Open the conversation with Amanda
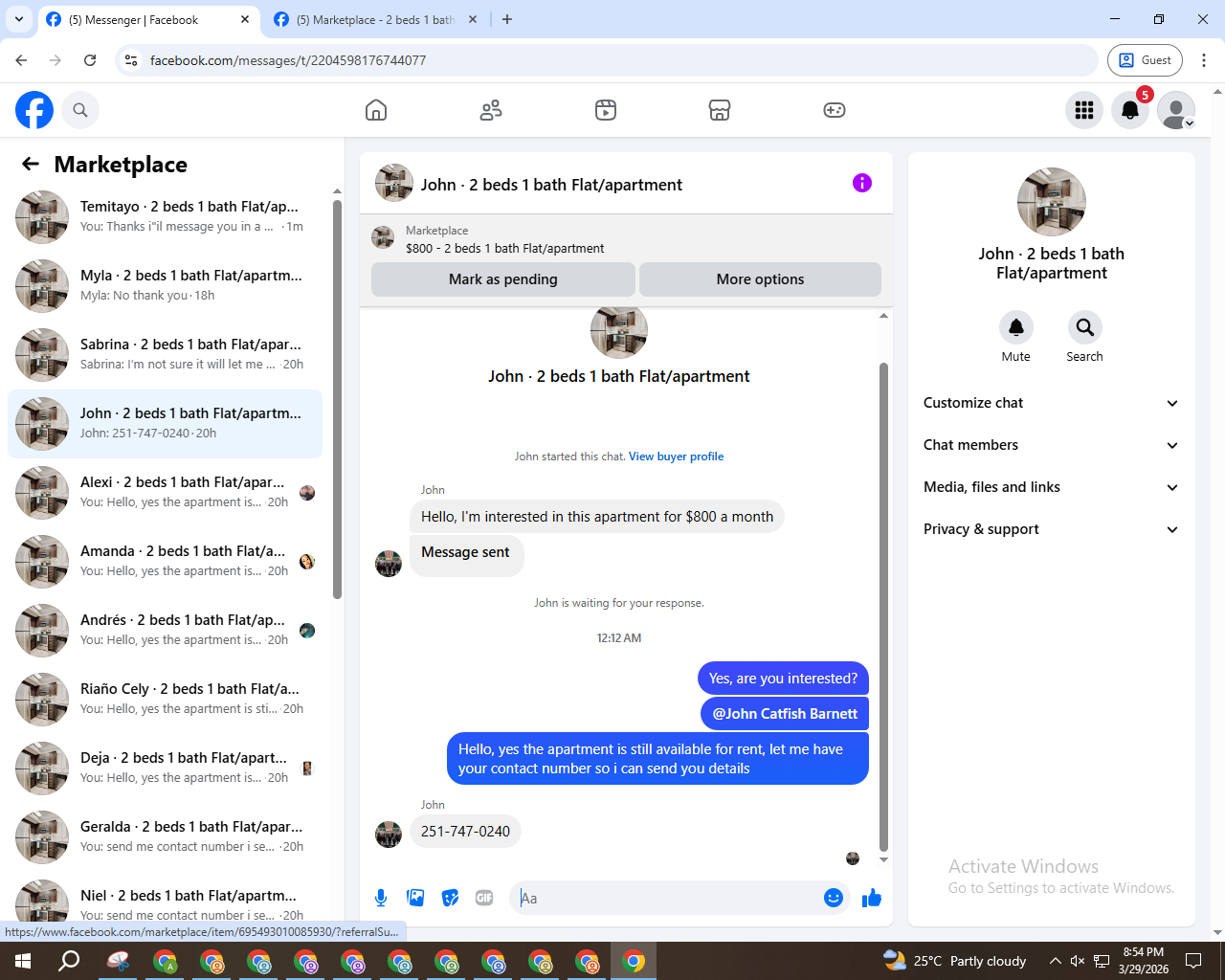 pyautogui.click(x=165, y=562)
